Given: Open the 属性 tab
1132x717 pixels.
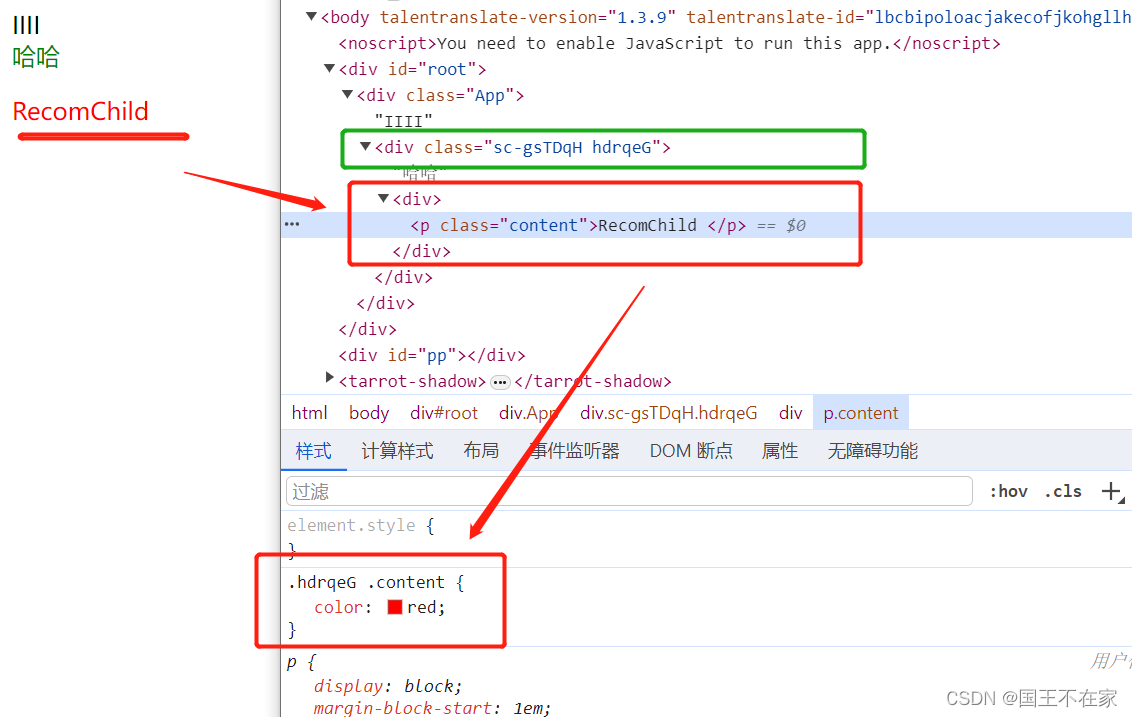Looking at the screenshot, I should [x=780, y=451].
